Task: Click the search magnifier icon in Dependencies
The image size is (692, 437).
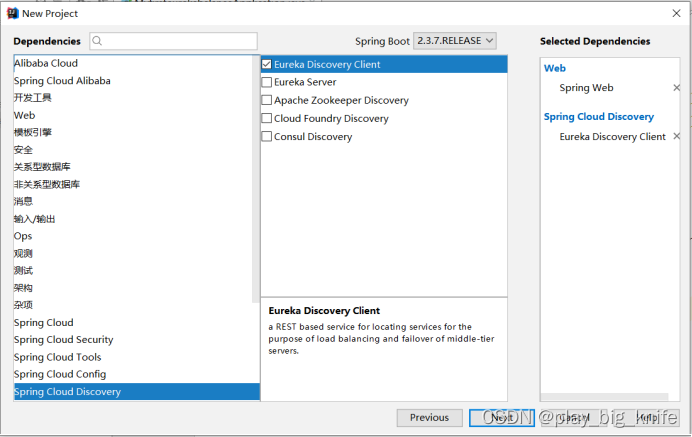Action: coord(98,41)
